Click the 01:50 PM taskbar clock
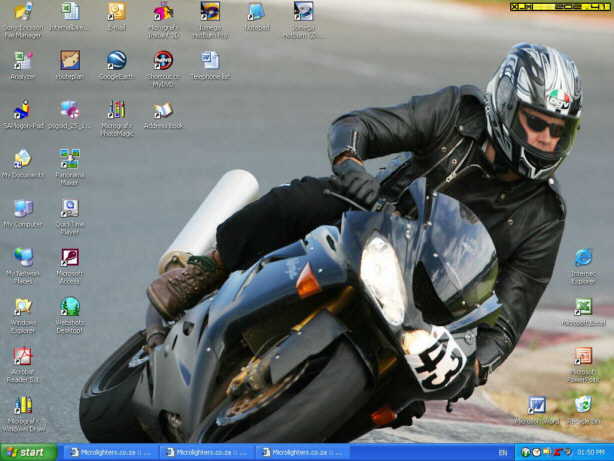This screenshot has height=461, width=614. 591,452
